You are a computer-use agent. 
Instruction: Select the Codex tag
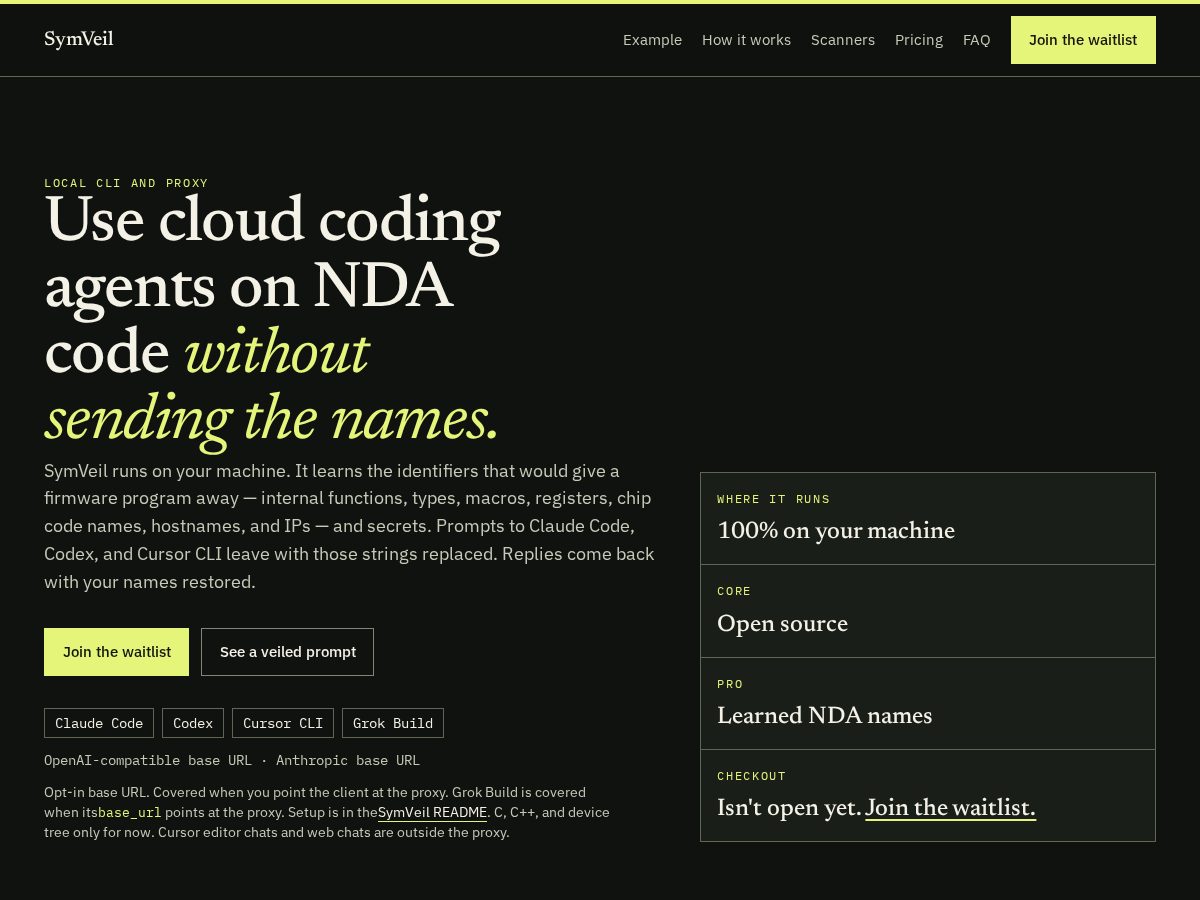(x=193, y=723)
